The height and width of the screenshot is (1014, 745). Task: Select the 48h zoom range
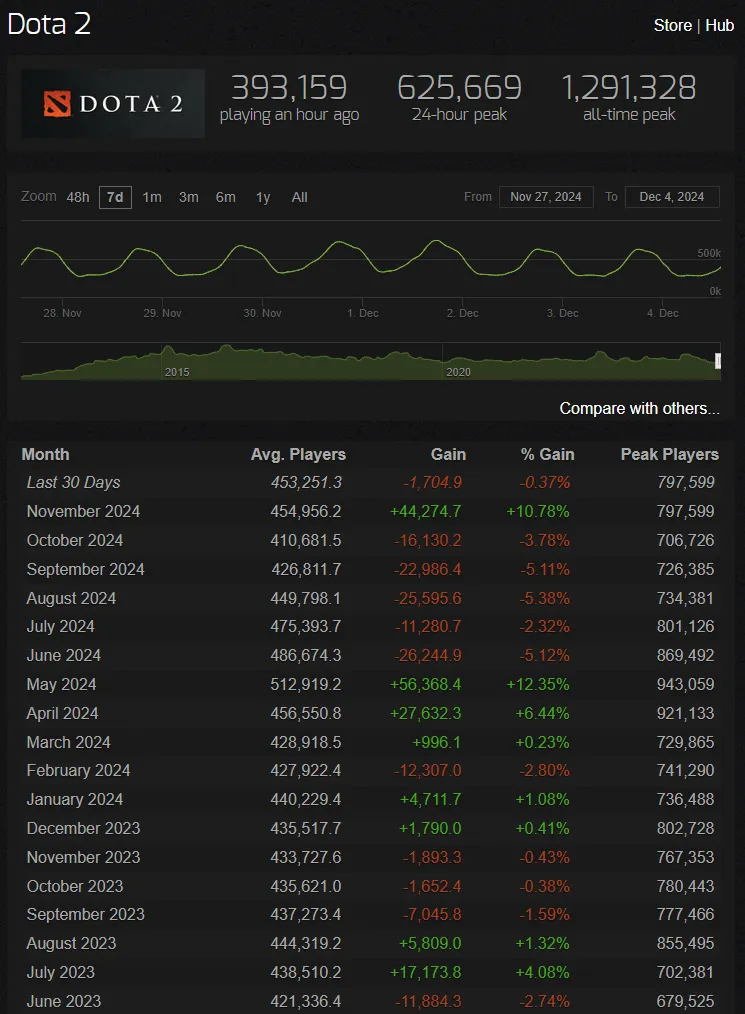[x=78, y=197]
